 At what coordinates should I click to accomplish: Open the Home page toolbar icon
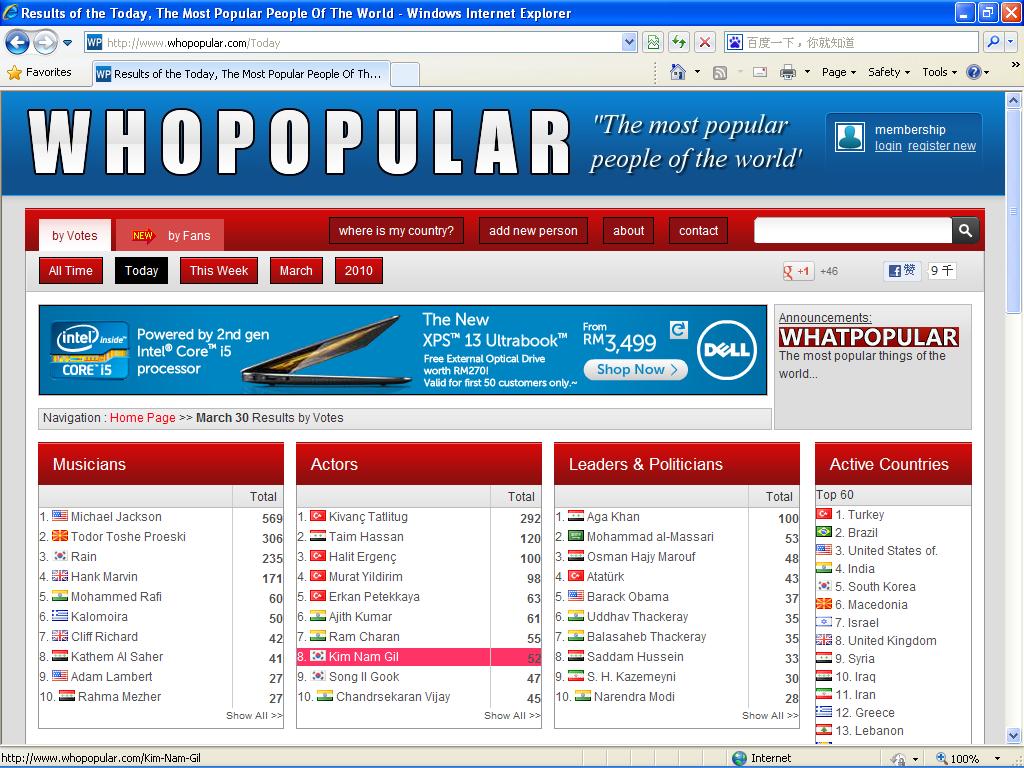[678, 72]
